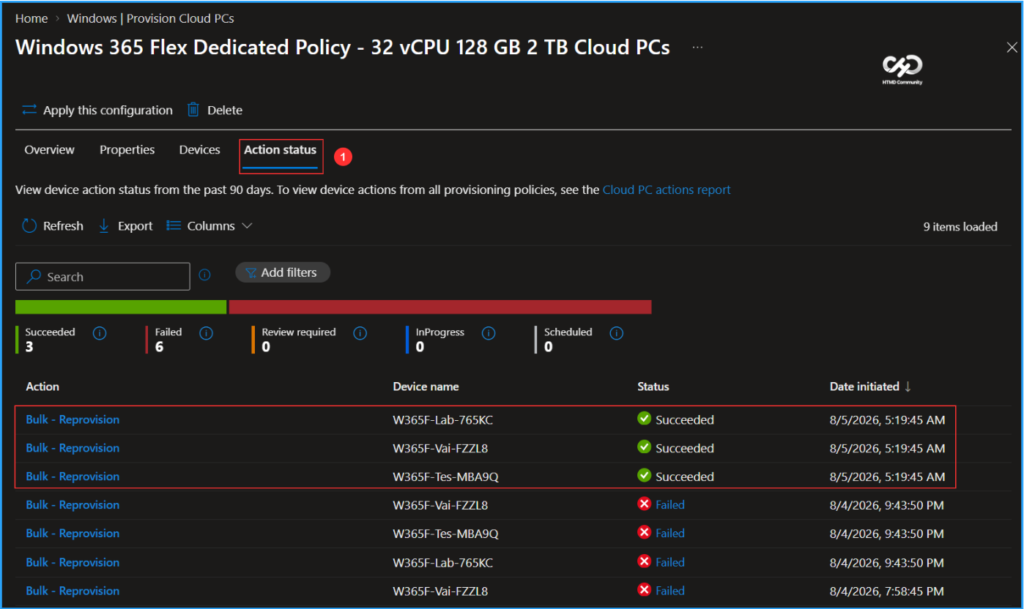Open the Cloud PC actions report link
The width and height of the screenshot is (1024, 609).
pyautogui.click(x=666, y=189)
